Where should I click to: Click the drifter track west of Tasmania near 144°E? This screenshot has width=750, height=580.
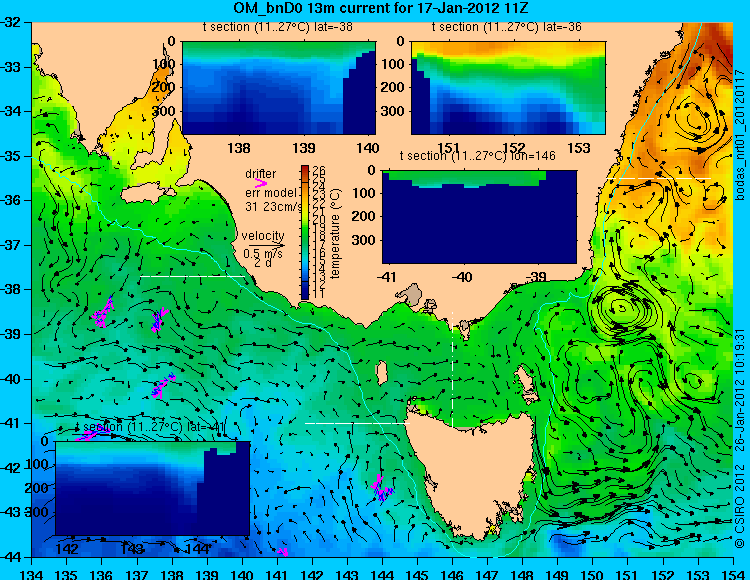[382, 489]
